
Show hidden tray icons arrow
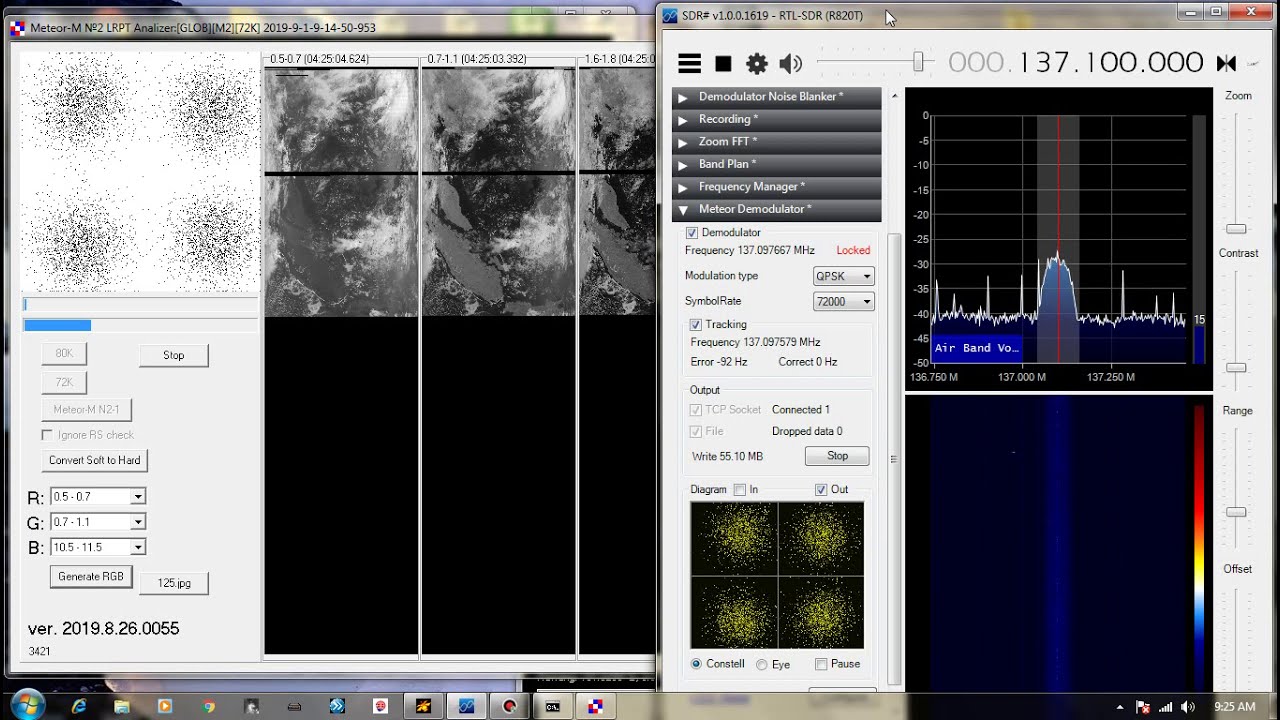(x=1120, y=707)
